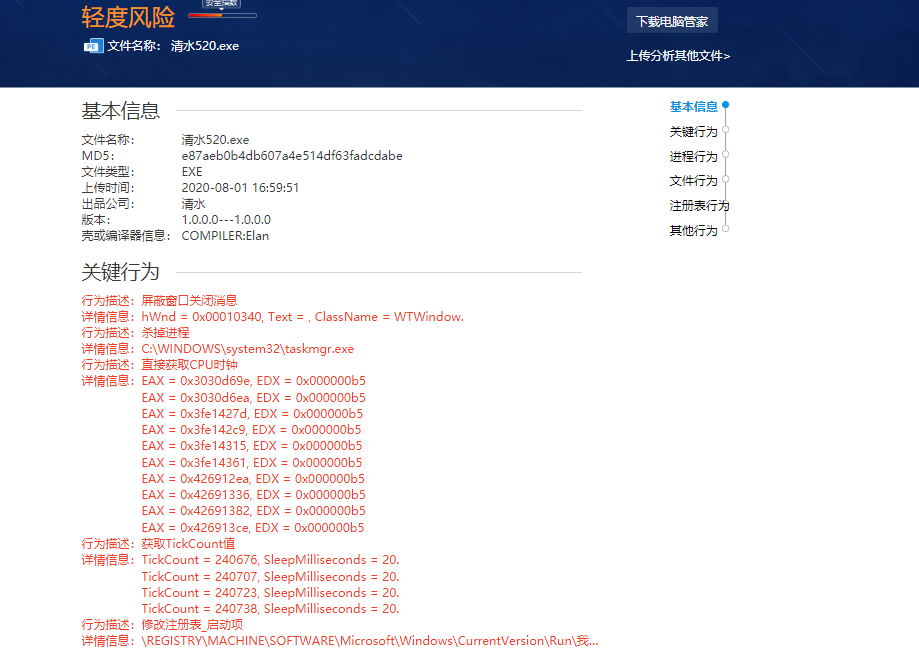Screen dimensions: 919x661
Task: Click the 获取TickCount值 behavior description
Action: click(x=188, y=544)
